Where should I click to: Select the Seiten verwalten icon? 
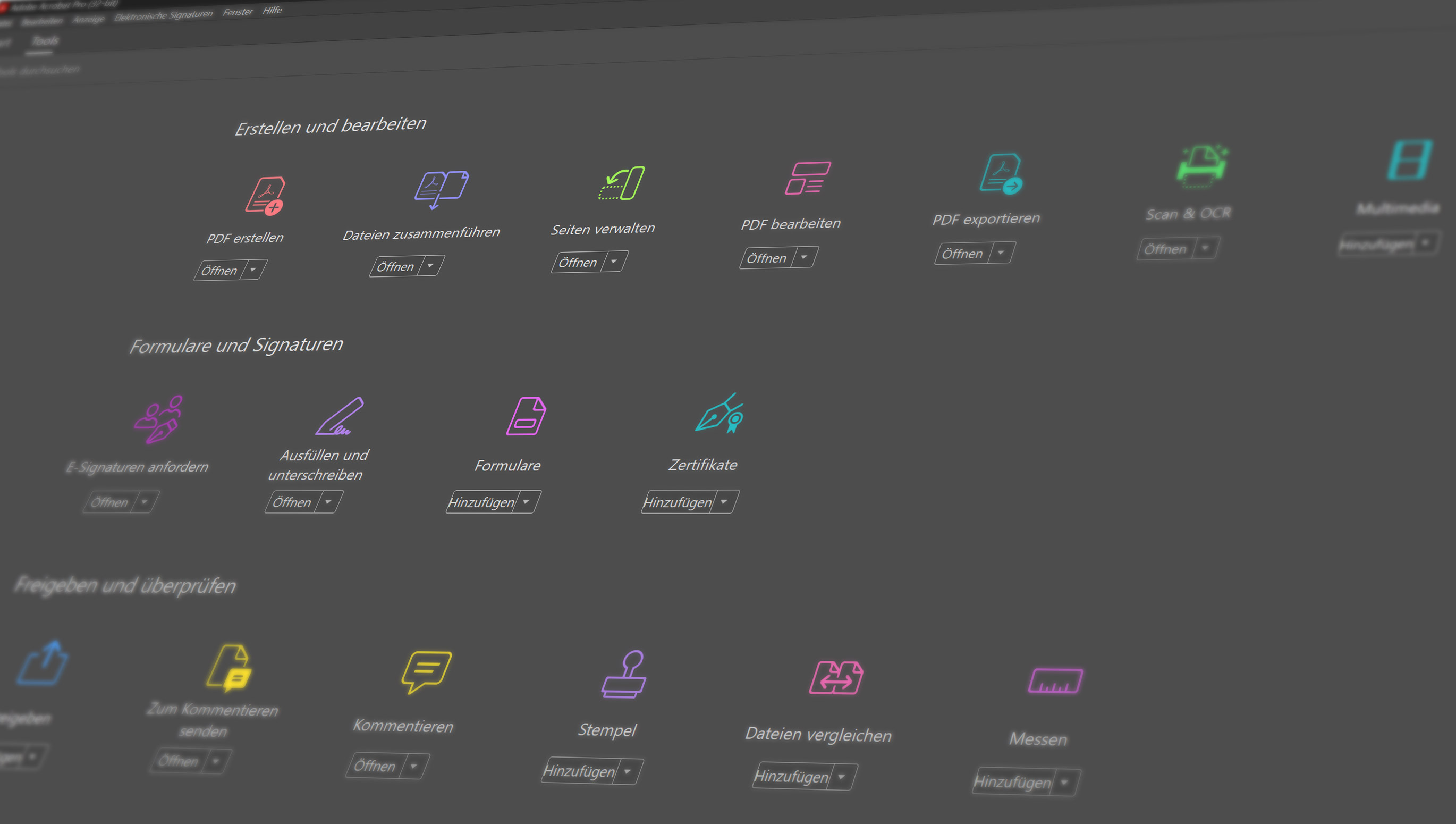[x=622, y=183]
